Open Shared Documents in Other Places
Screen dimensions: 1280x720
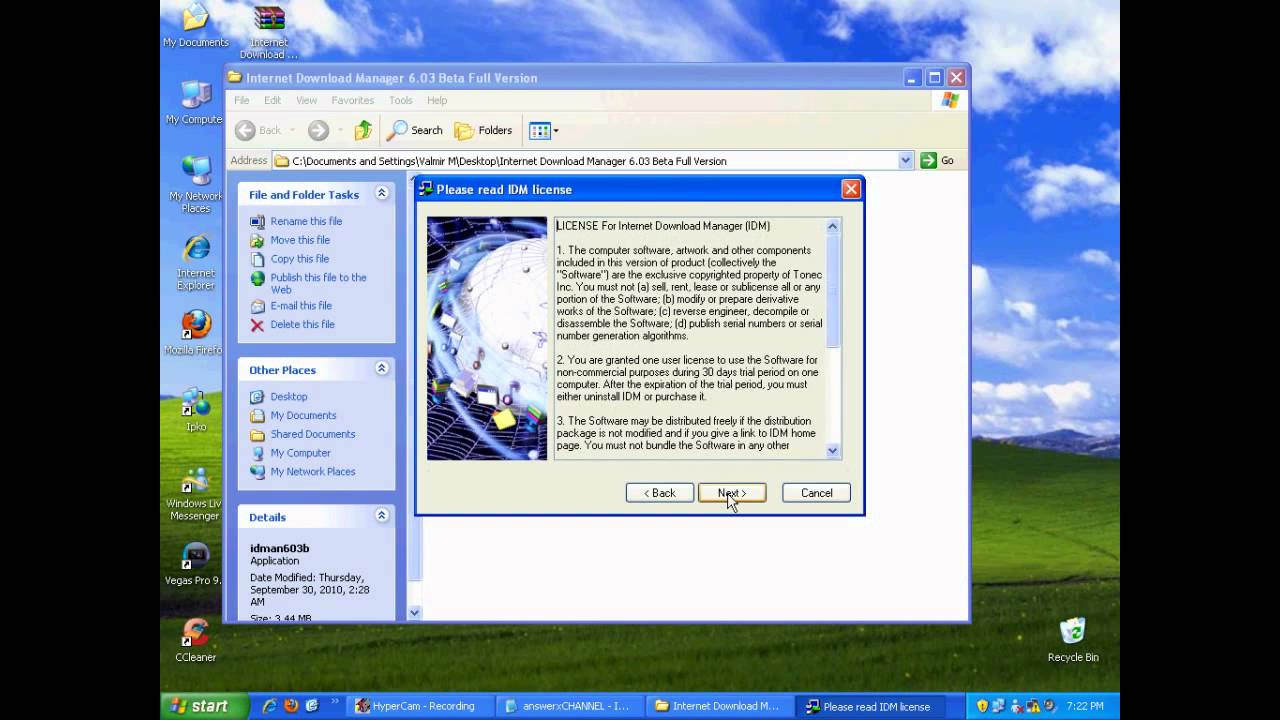313,434
